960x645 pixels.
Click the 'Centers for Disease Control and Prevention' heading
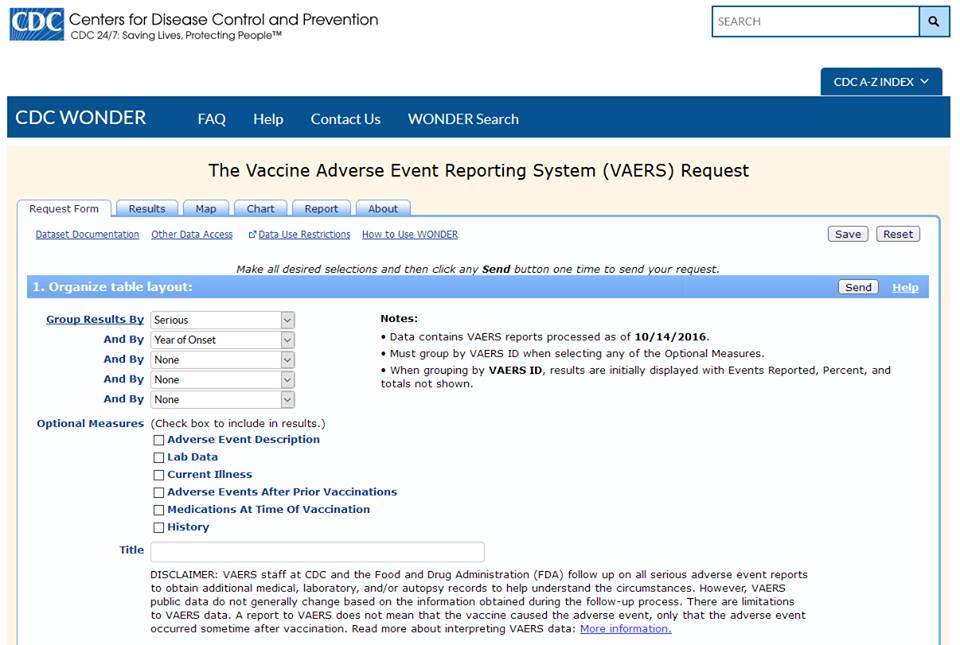pos(223,20)
